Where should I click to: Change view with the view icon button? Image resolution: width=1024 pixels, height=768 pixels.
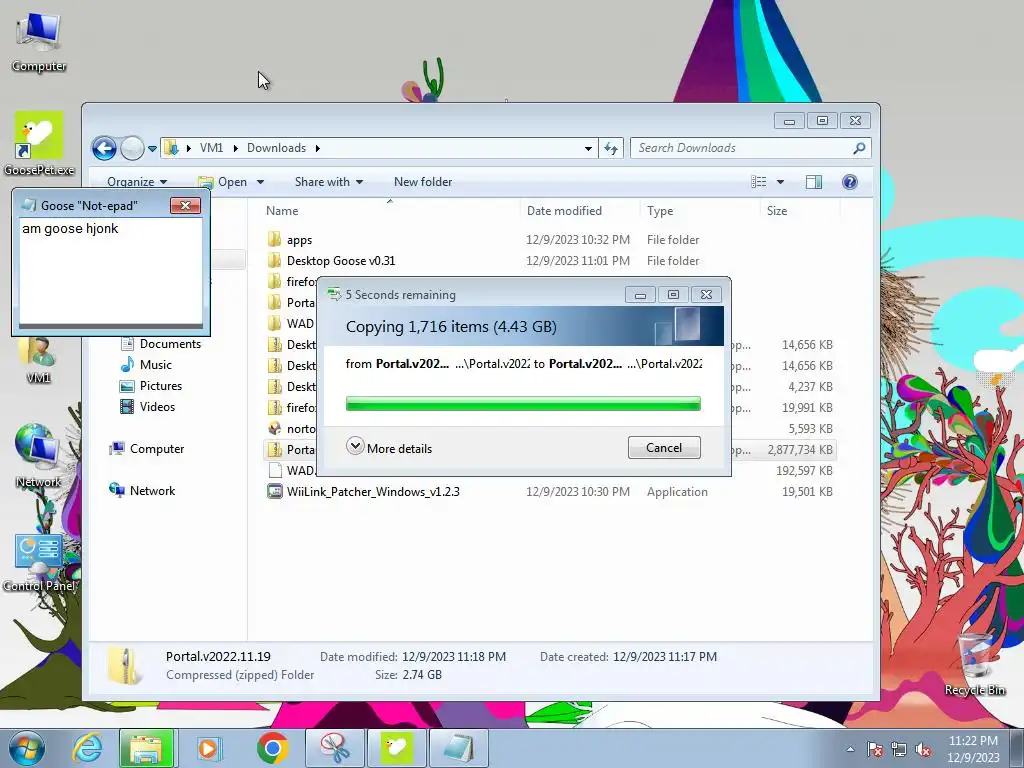(x=758, y=182)
